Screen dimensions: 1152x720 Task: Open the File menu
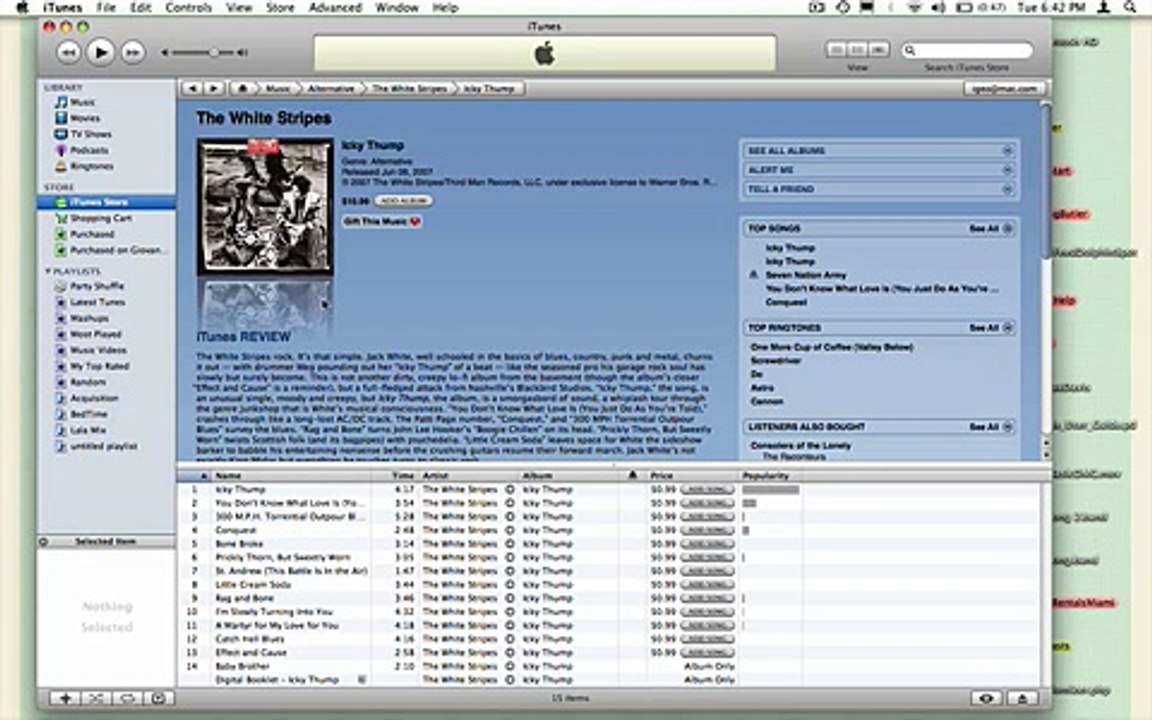(x=107, y=7)
